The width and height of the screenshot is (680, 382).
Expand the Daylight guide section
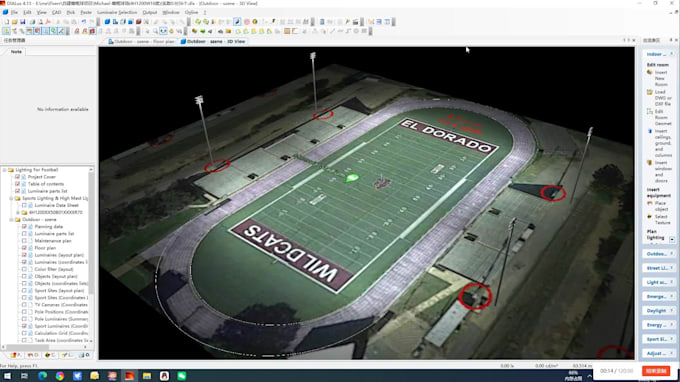[x=672, y=310]
